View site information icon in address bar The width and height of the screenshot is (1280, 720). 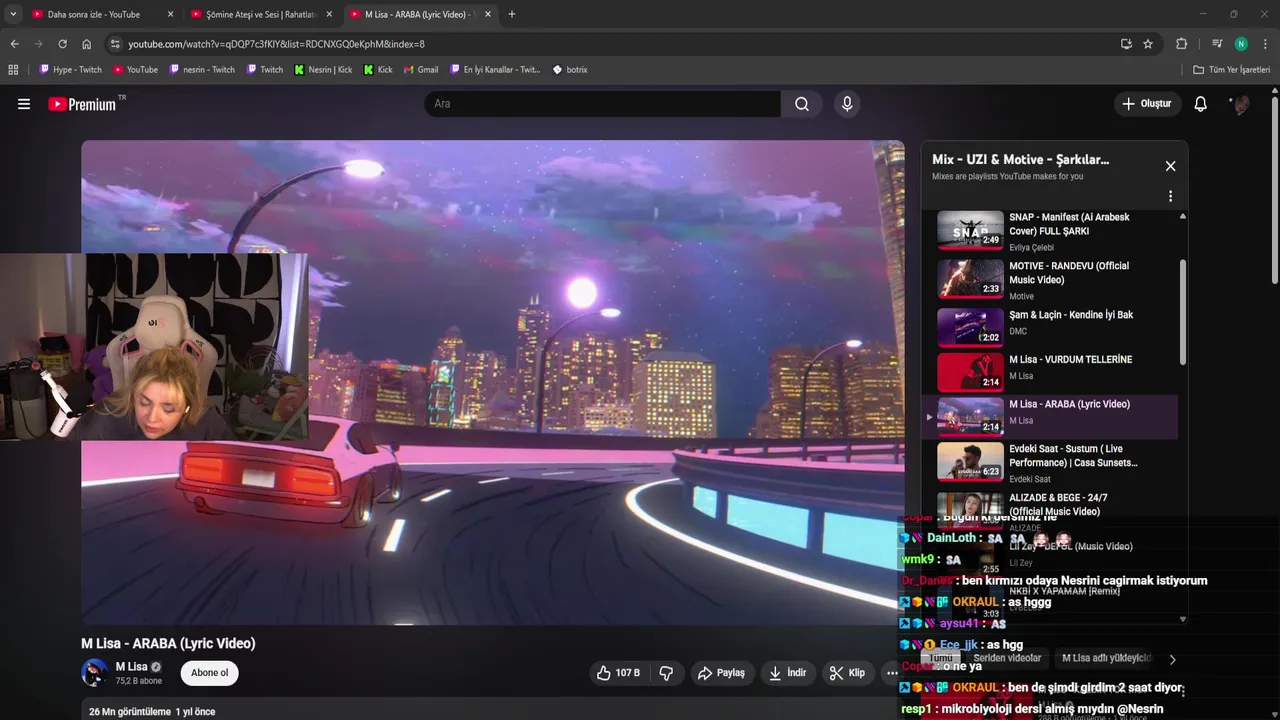point(115,44)
